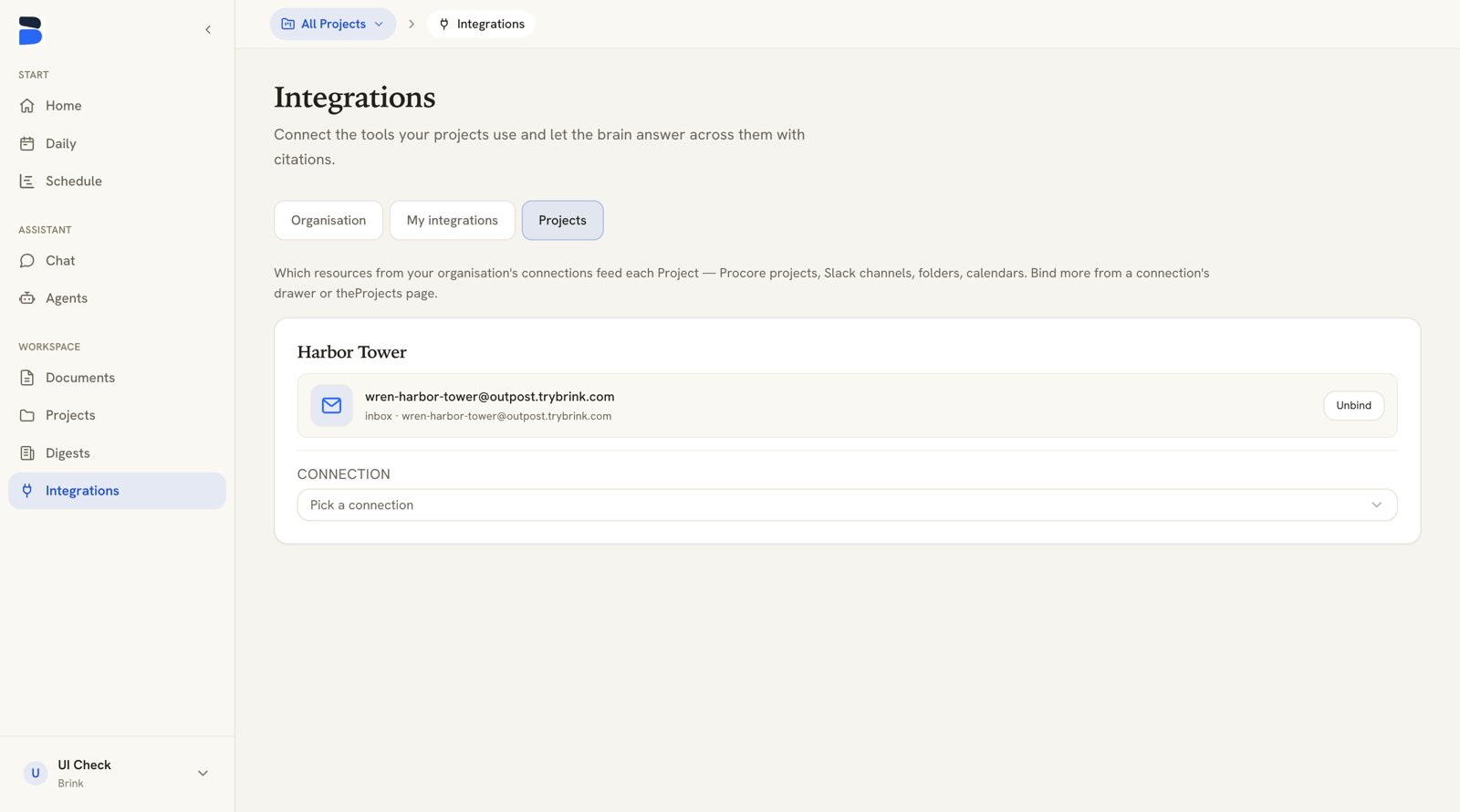Click the Documents file icon
1460x812 pixels.
[27, 378]
